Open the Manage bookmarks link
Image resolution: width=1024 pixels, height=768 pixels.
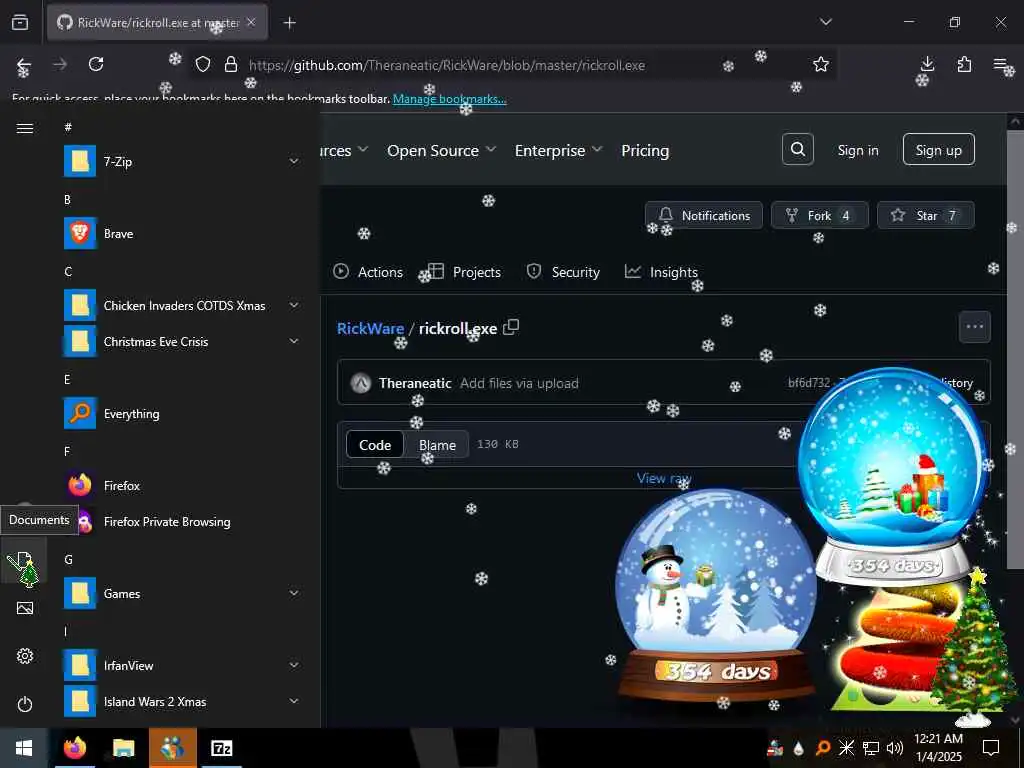(449, 99)
